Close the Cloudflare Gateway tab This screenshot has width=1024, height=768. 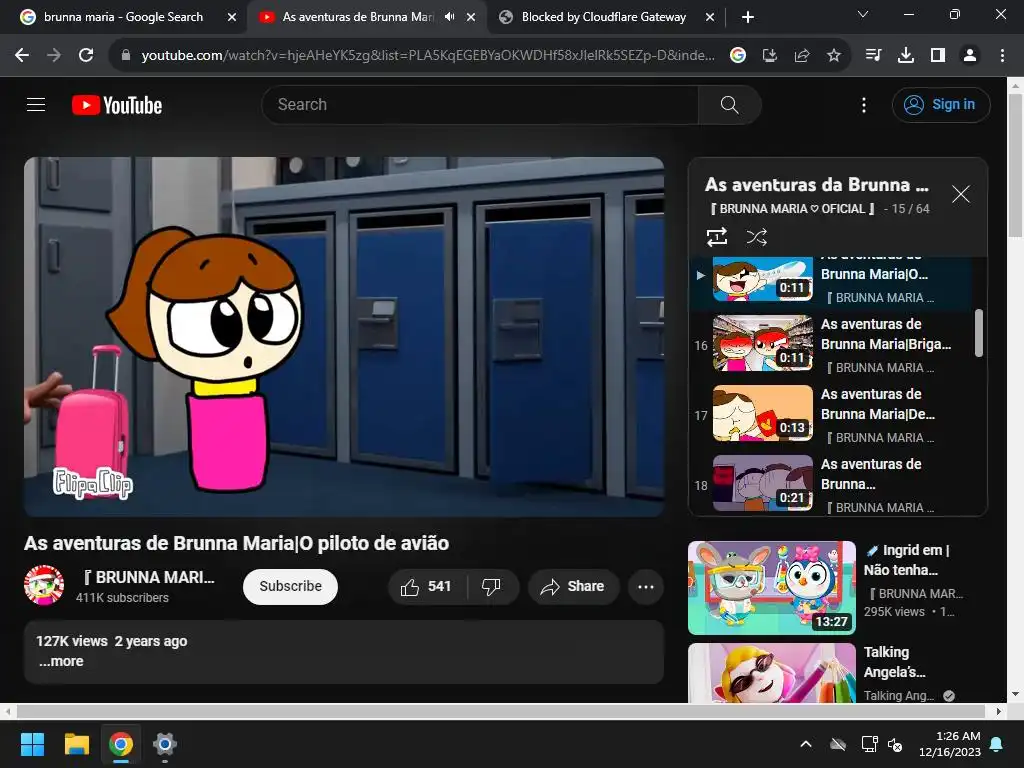coord(710,18)
